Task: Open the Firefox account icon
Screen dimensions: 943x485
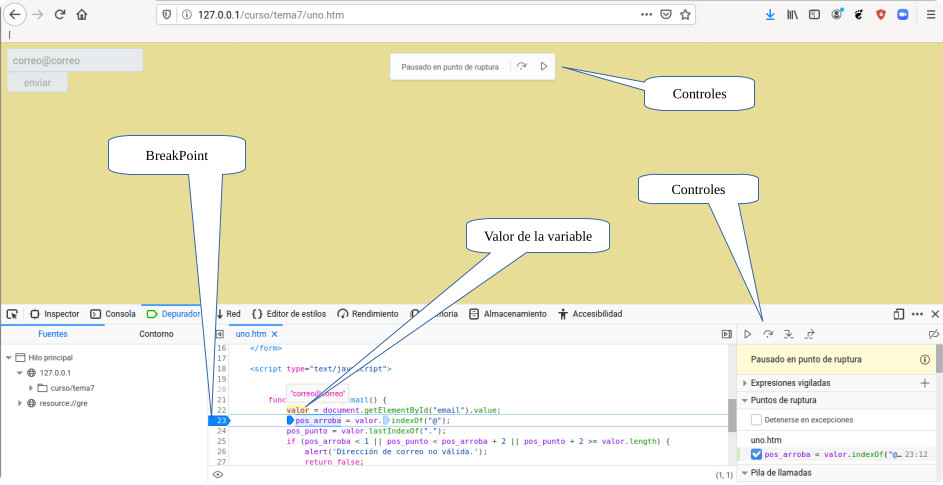Action: coord(837,14)
